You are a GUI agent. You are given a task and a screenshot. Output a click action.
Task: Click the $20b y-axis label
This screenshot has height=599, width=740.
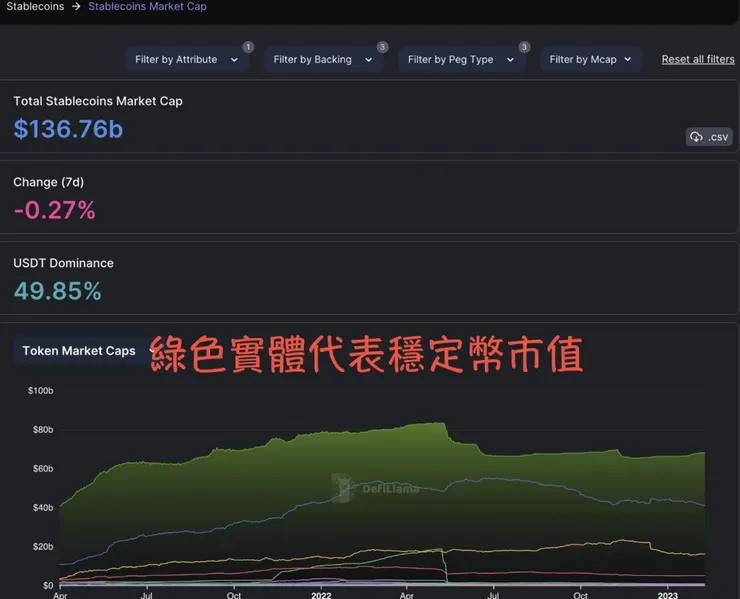click(x=43, y=547)
